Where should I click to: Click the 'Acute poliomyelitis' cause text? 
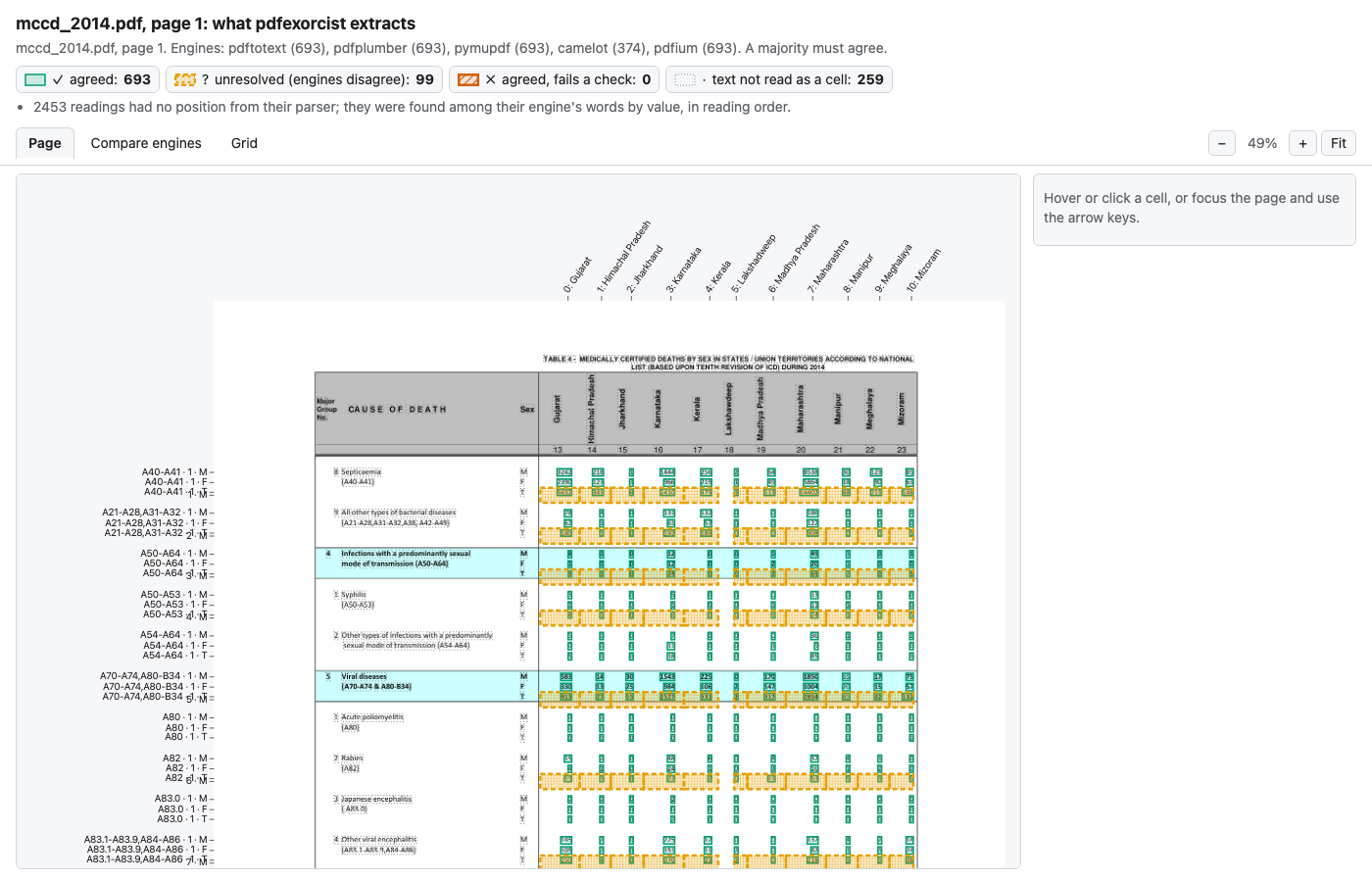pyautogui.click(x=372, y=717)
